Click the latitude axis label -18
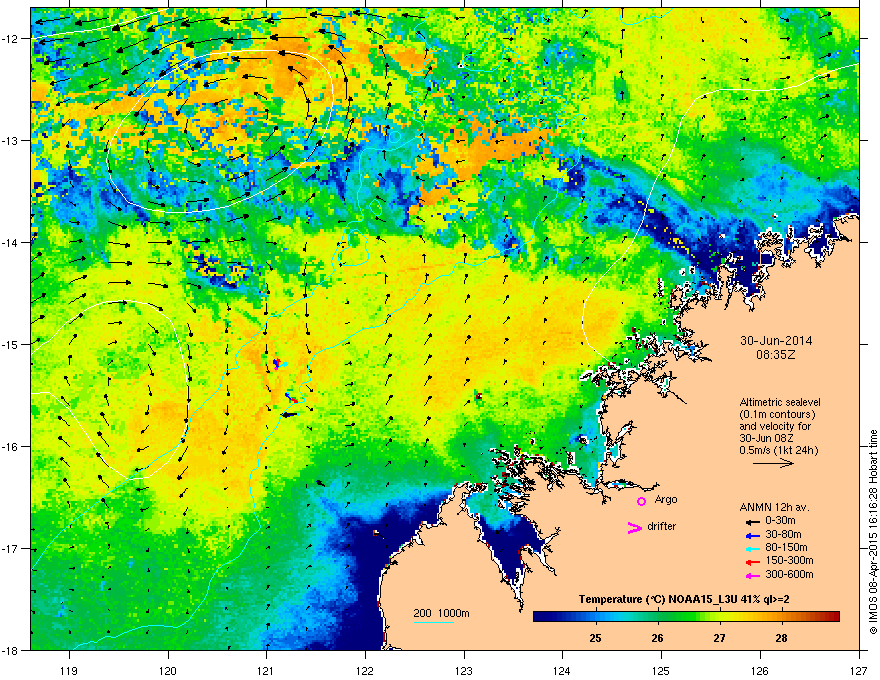This screenshot has width=880, height=680. (10, 650)
